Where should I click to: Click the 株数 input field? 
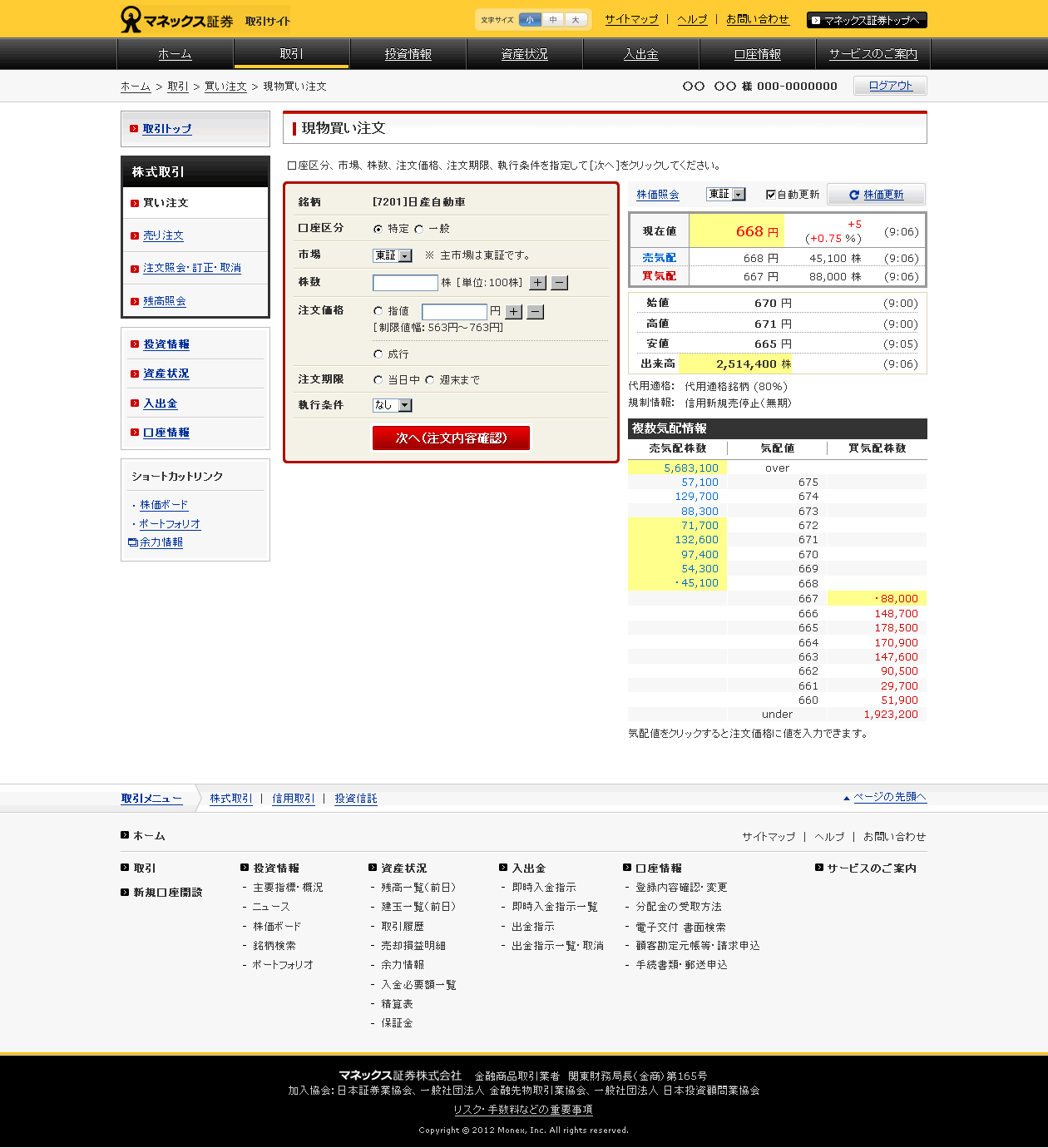pos(405,283)
